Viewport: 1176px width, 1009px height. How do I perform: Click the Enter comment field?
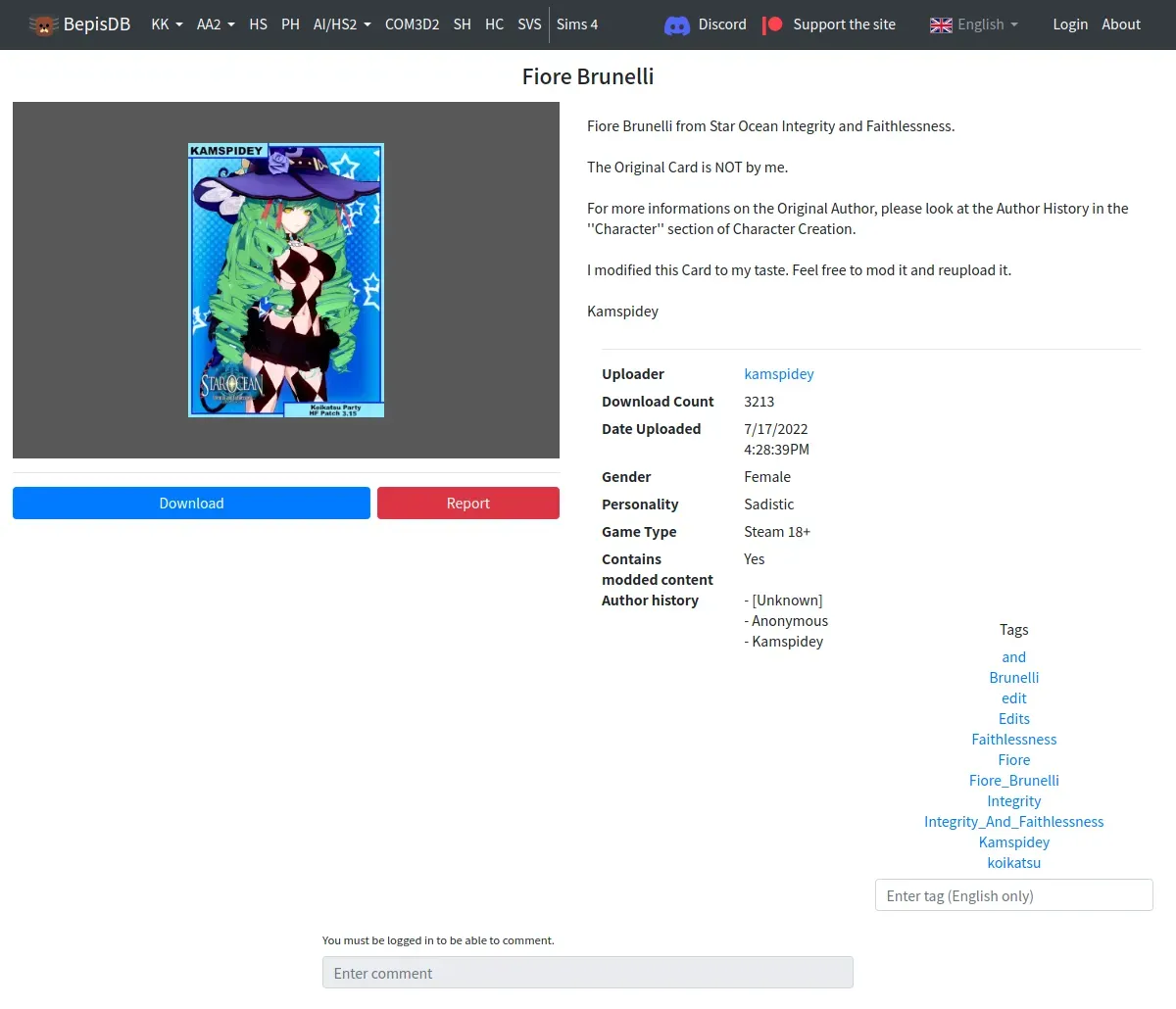point(588,973)
